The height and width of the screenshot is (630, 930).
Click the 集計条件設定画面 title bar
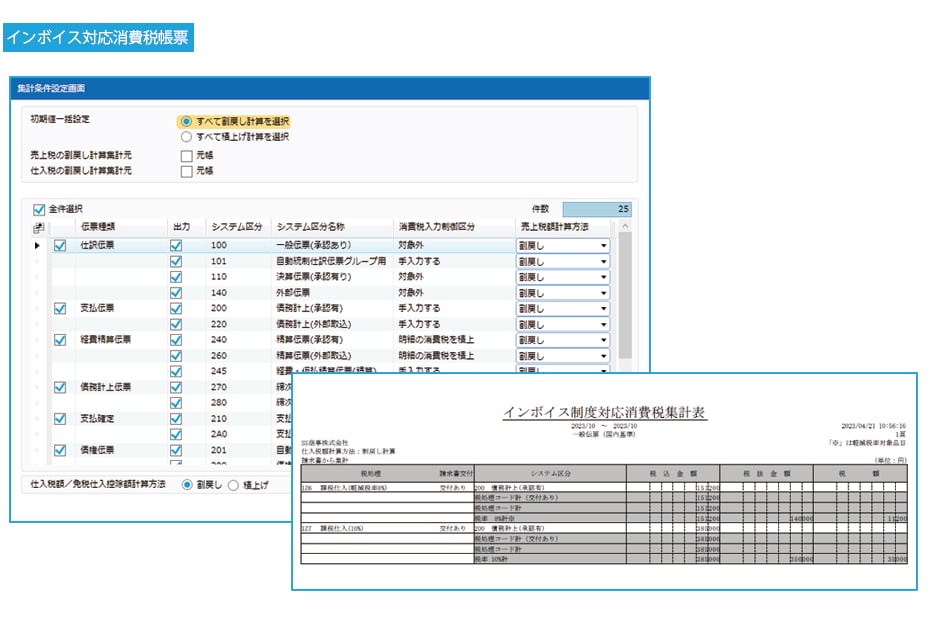[330, 88]
